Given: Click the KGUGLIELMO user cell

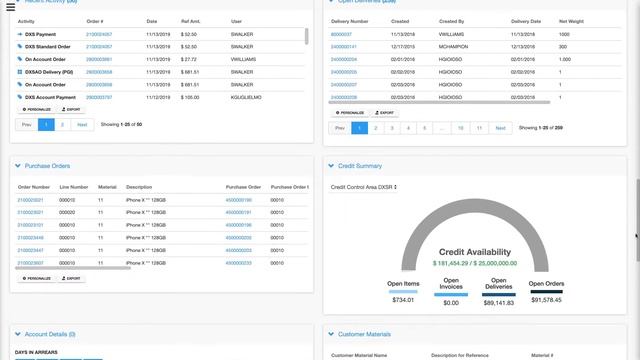Looking at the screenshot, I should [x=246, y=97].
